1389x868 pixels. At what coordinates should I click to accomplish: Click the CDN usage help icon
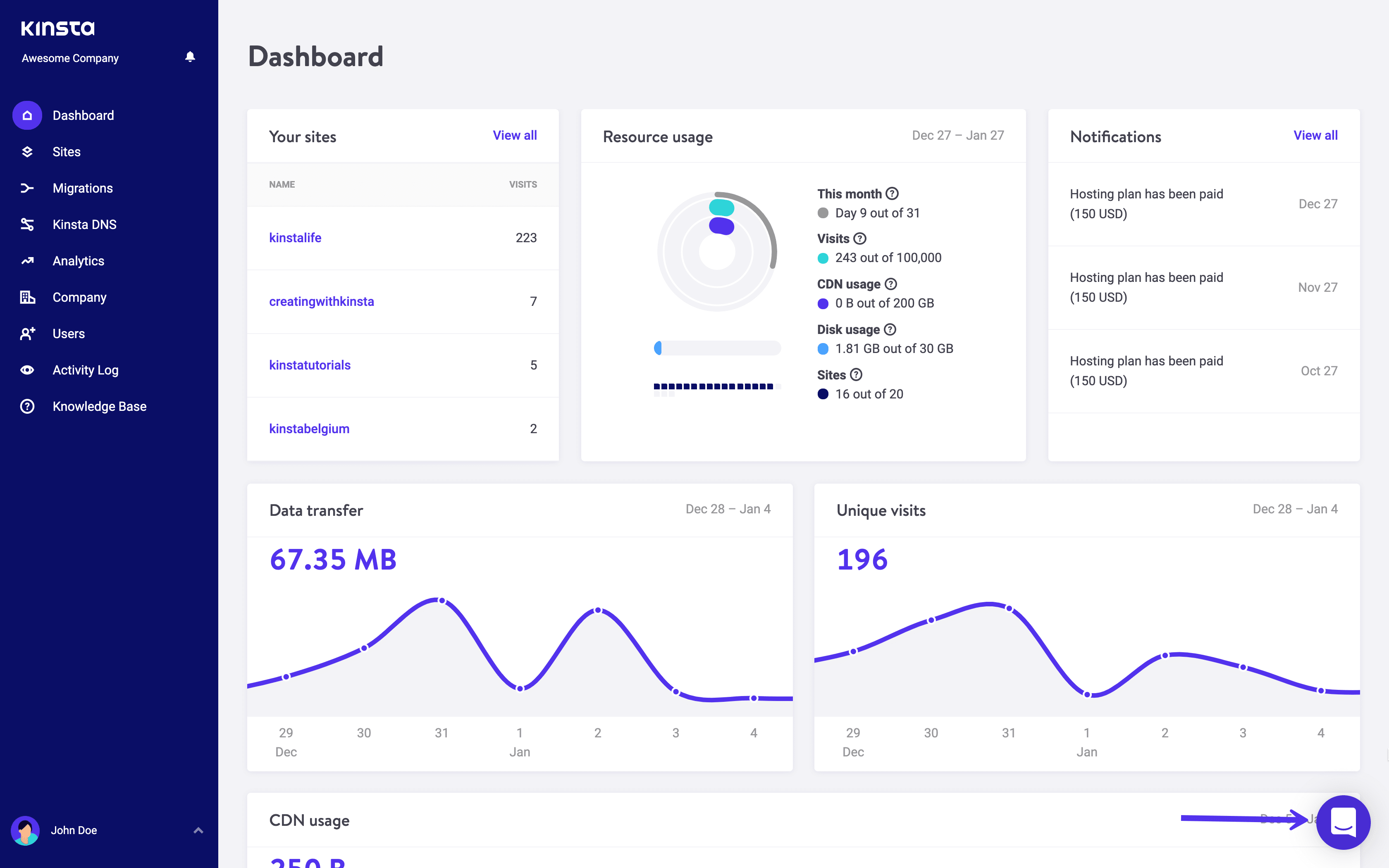pyautogui.click(x=891, y=284)
